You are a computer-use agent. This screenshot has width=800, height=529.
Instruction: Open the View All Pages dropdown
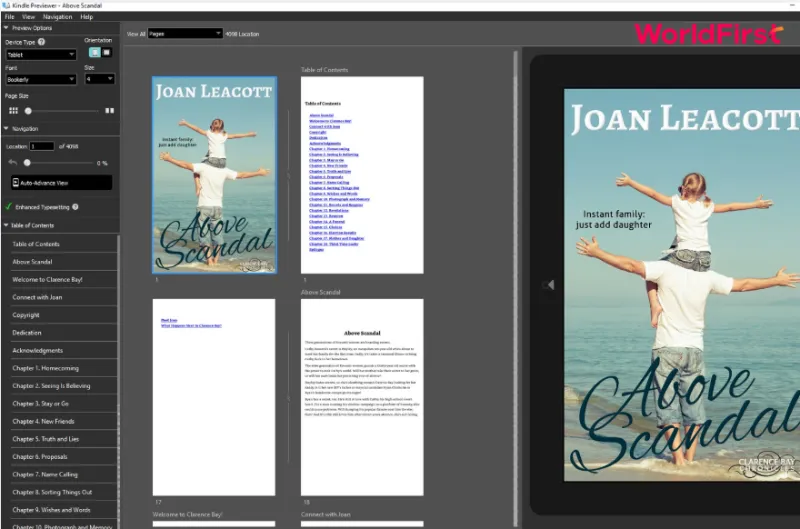pyautogui.click(x=185, y=34)
